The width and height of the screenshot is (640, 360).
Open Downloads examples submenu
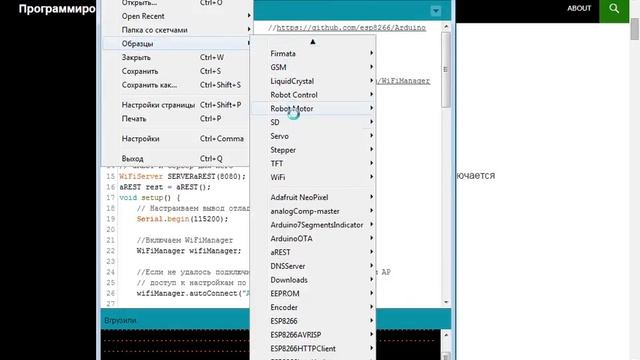pos(313,280)
